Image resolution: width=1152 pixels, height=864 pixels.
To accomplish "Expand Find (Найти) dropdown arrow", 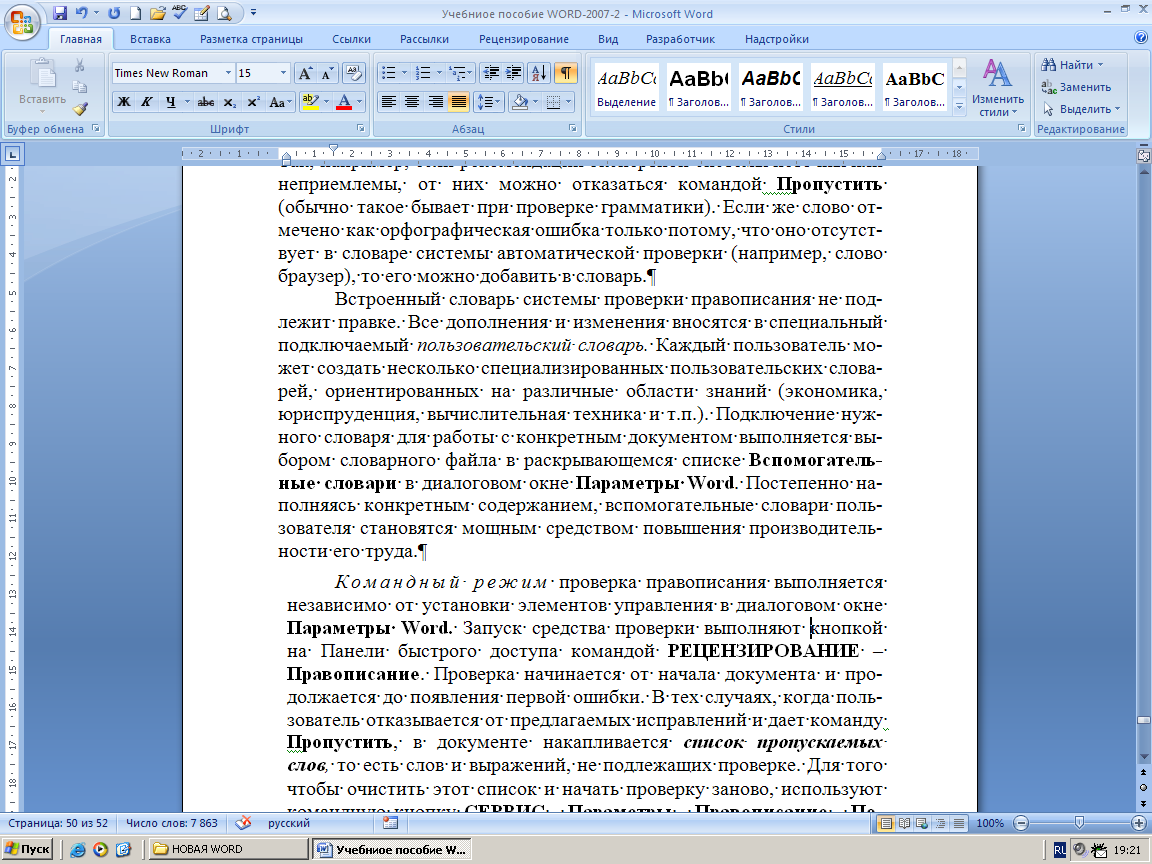I will click(1101, 65).
